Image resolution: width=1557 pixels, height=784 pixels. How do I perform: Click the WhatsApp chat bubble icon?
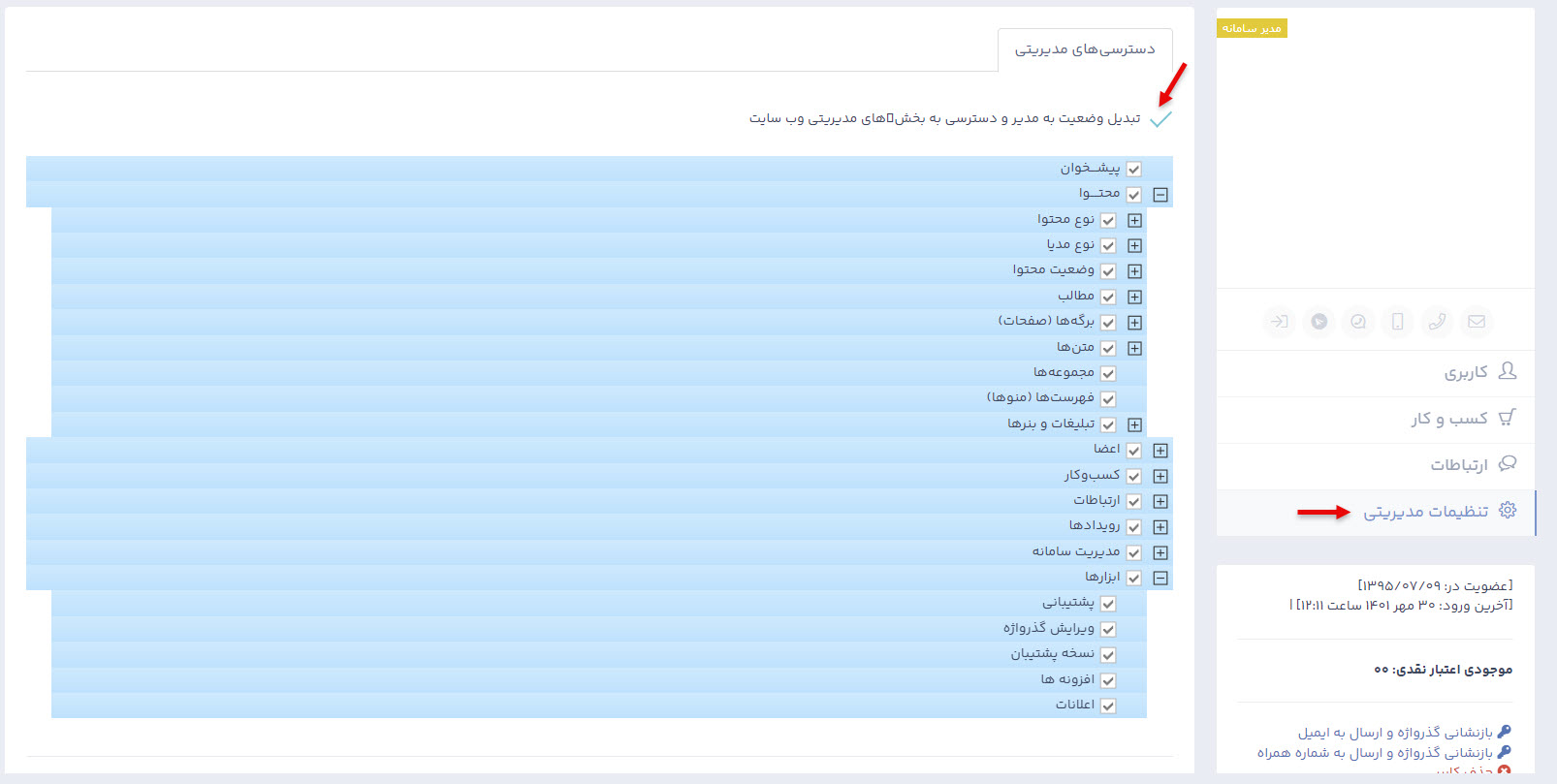(x=1358, y=322)
